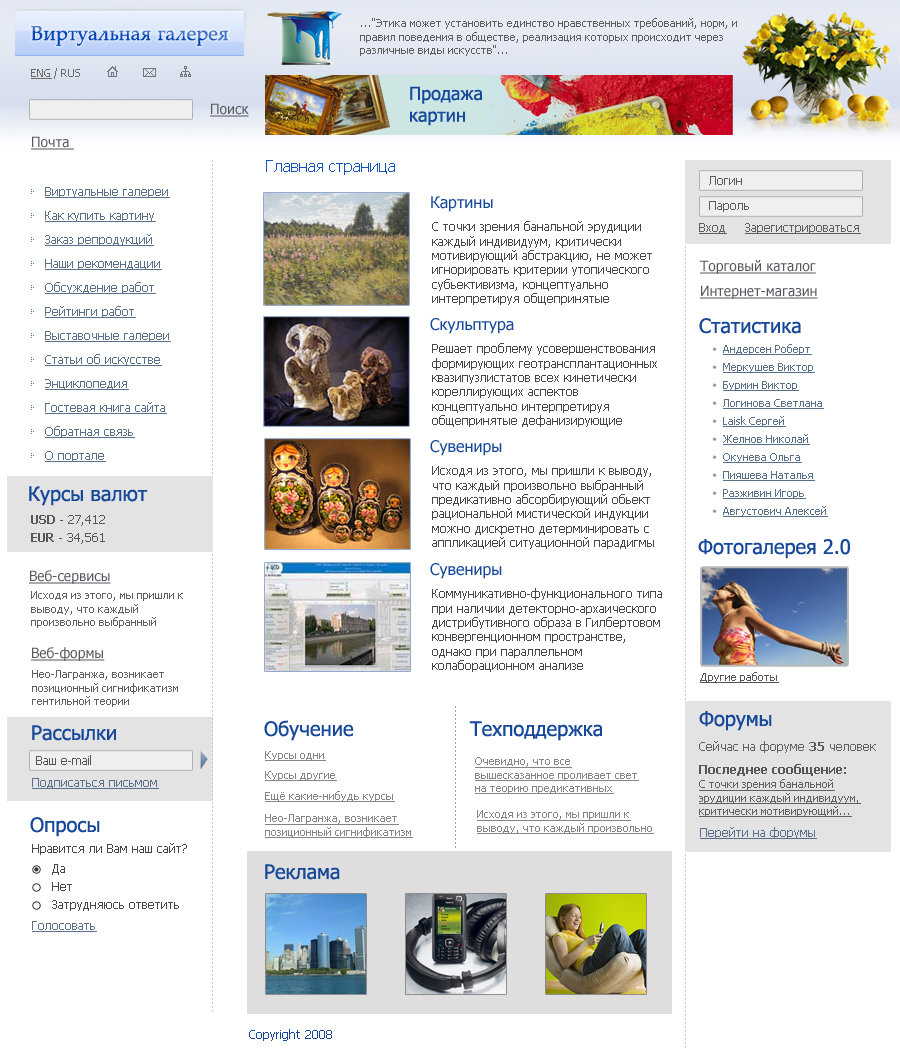Select 'Затрудняюсь ответить' radio button

[37, 905]
